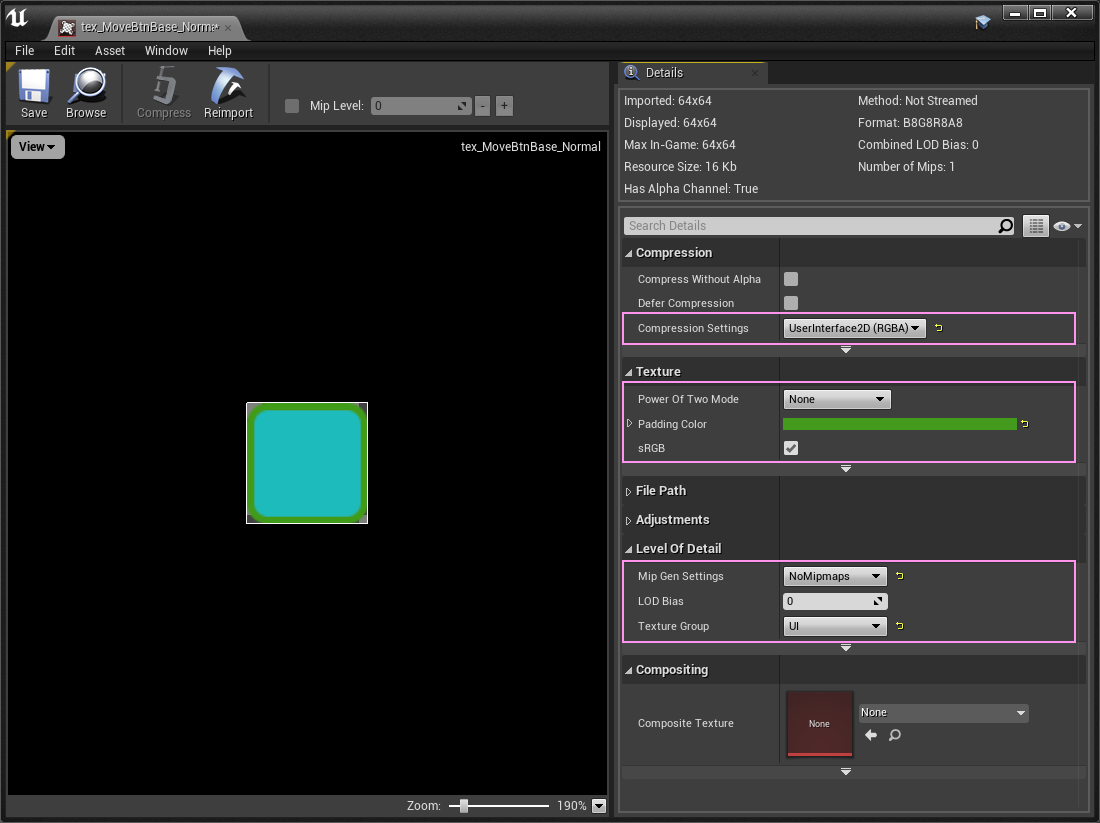Click the Reimport toolbar icon
The width and height of the screenshot is (1100, 823).
[228, 86]
